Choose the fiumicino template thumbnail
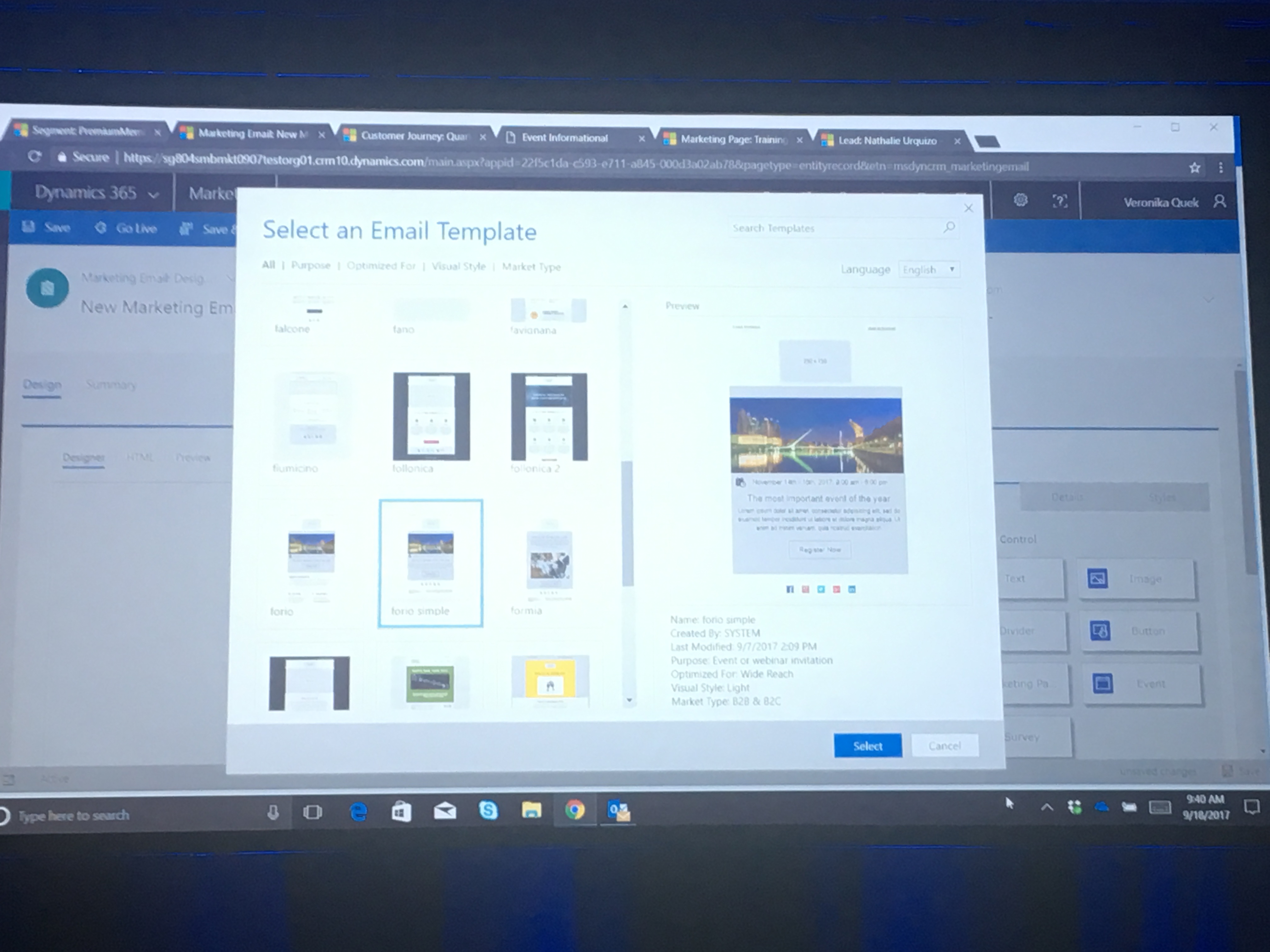 [x=313, y=416]
